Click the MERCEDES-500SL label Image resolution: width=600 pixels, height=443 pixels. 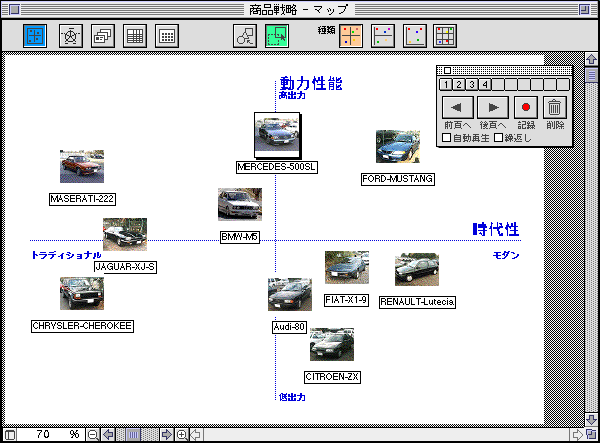pyautogui.click(x=277, y=167)
